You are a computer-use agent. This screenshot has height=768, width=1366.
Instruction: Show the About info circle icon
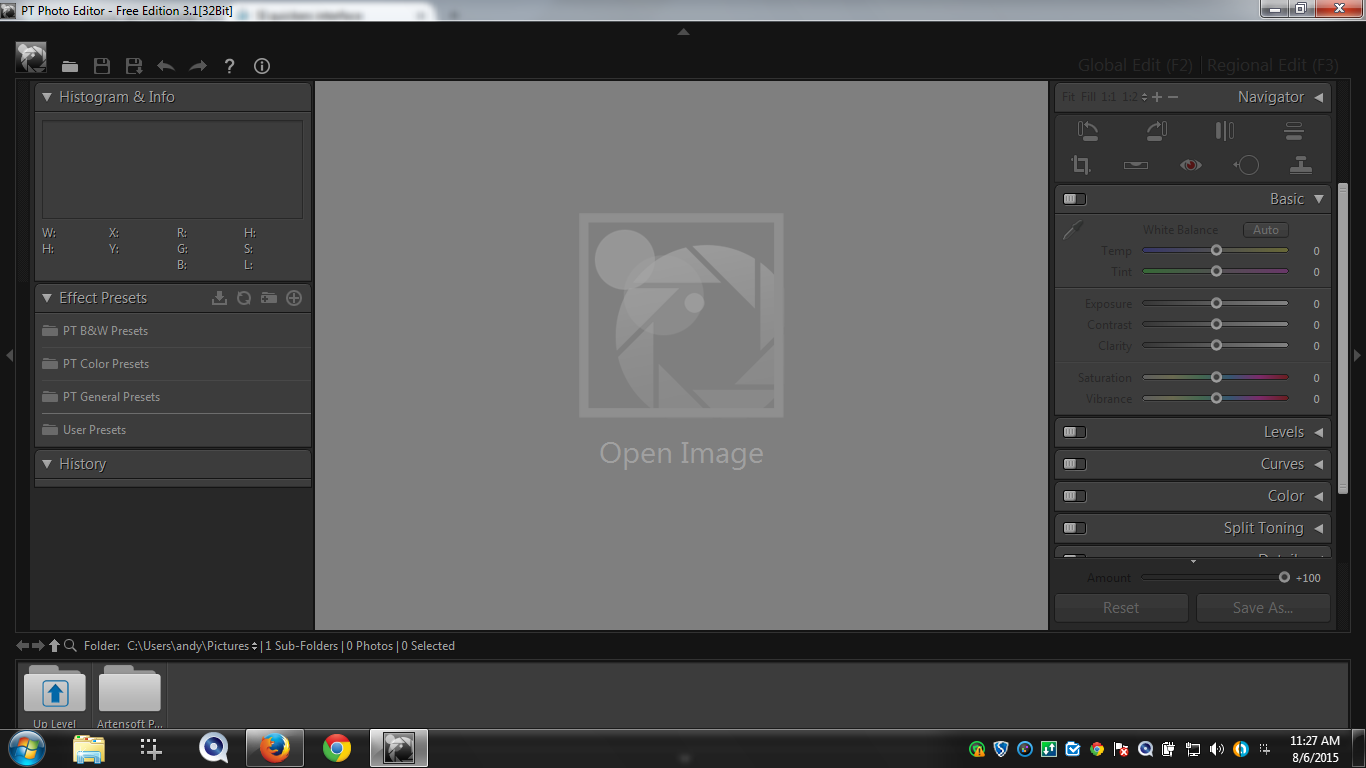click(262, 66)
